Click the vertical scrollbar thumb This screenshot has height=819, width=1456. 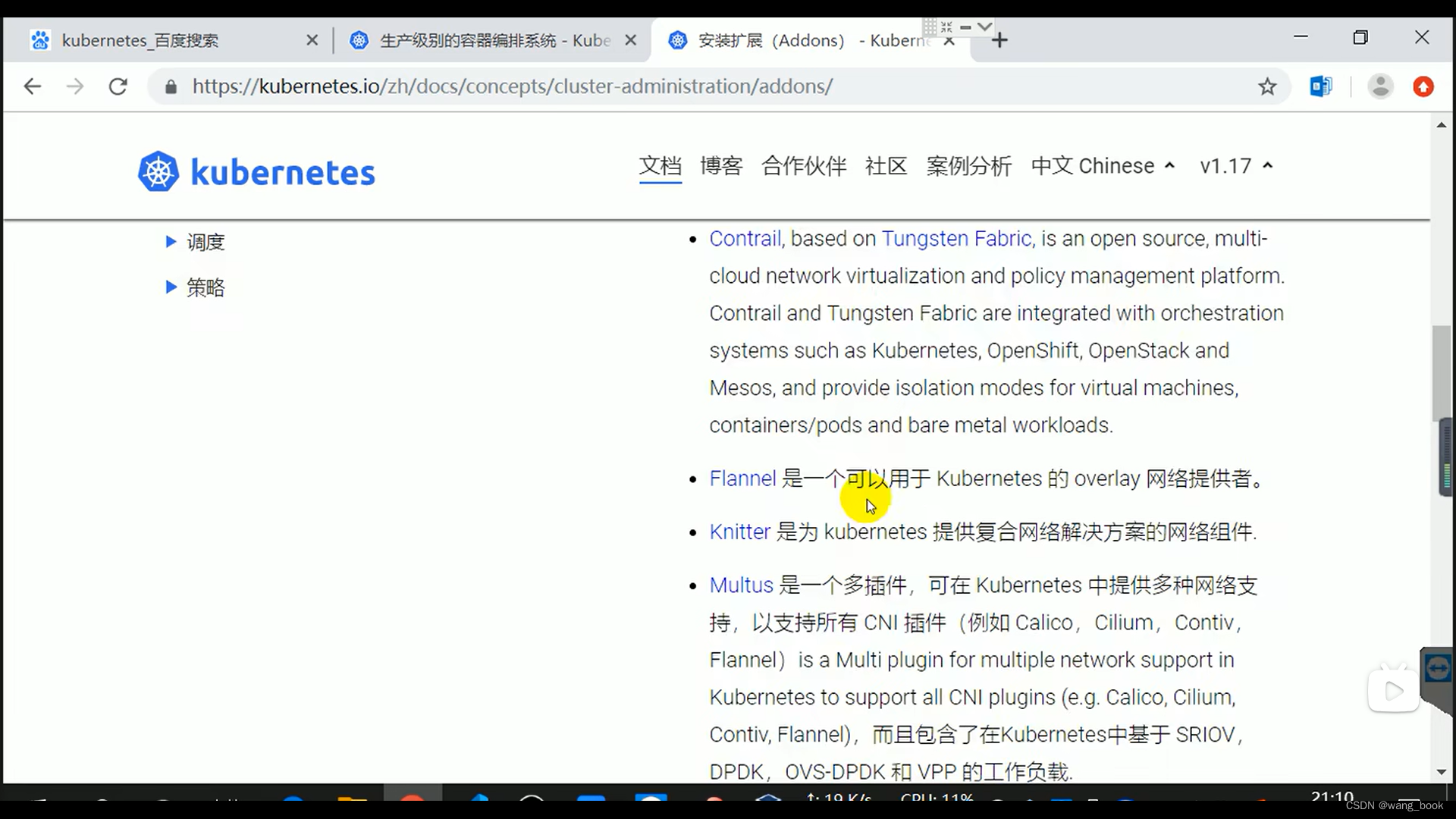[1441, 372]
